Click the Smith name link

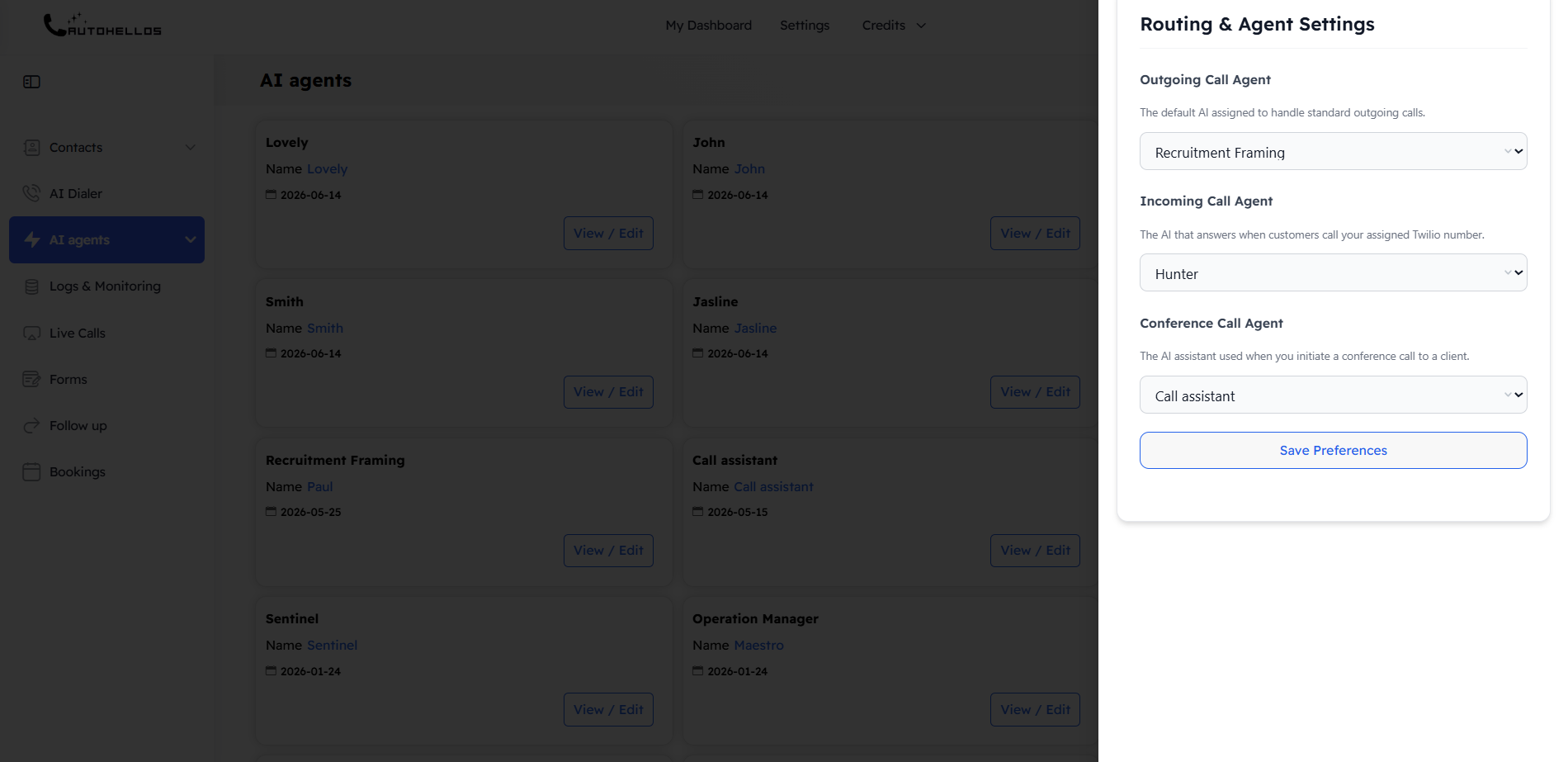(x=324, y=329)
